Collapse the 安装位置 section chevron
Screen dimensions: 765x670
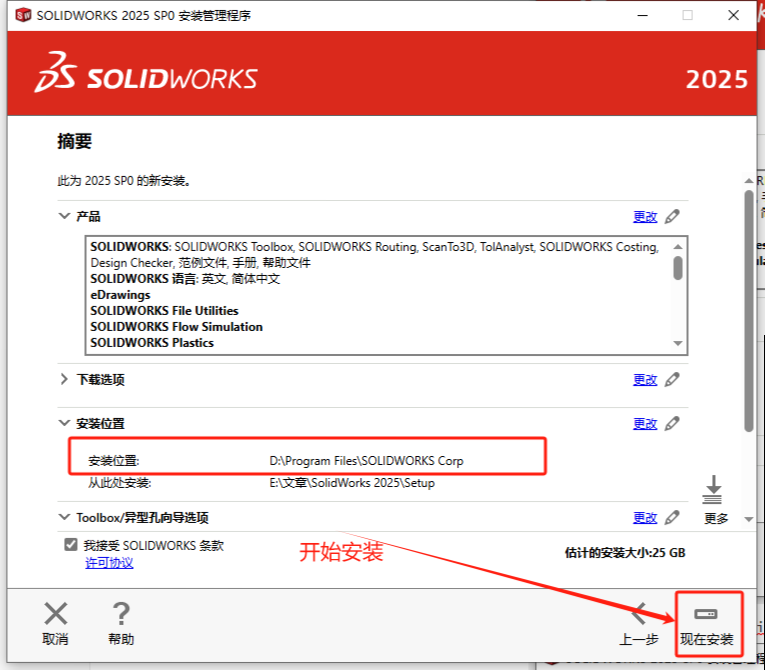[64, 423]
